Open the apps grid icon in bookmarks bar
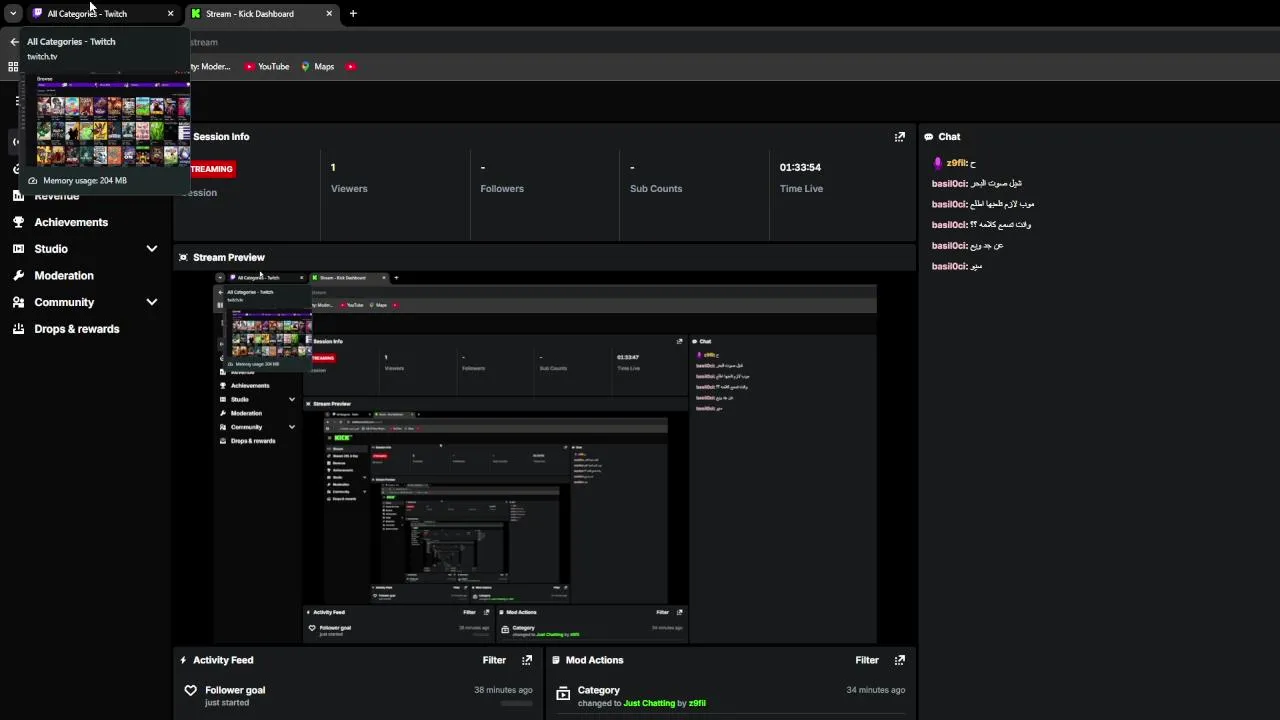Viewport: 1280px width, 720px height. pyautogui.click(x=13, y=67)
